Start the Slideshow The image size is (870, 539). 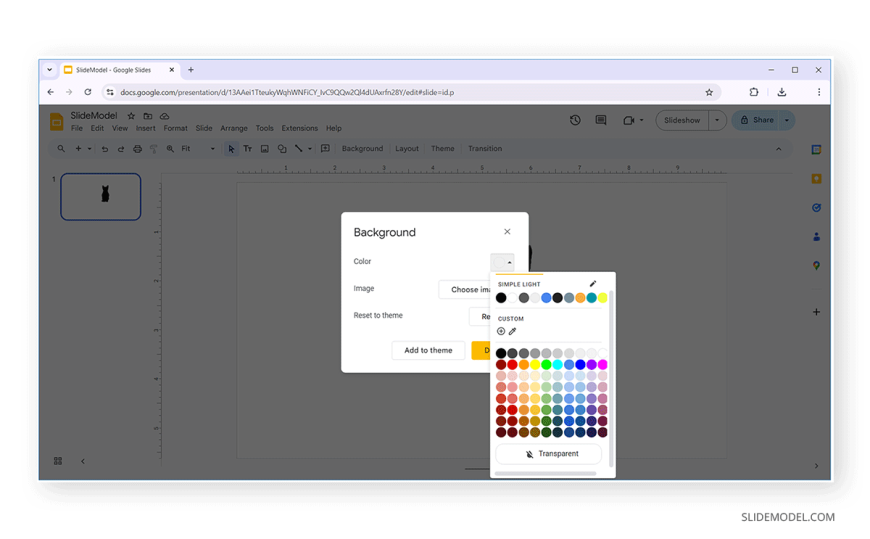(682, 120)
